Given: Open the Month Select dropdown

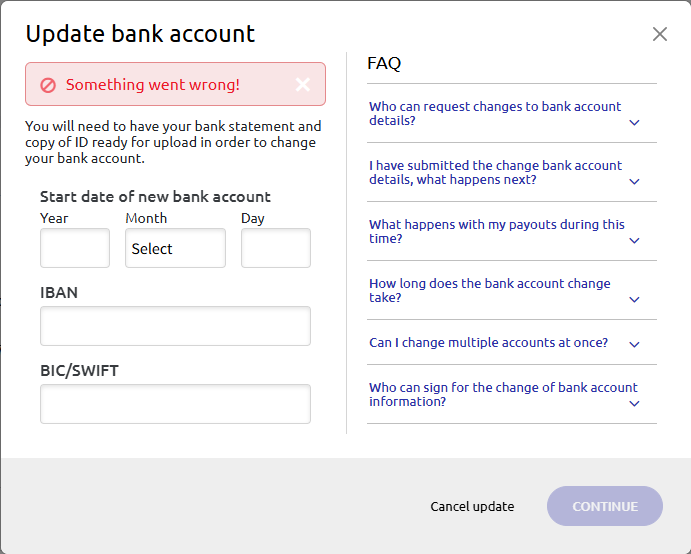Looking at the screenshot, I should (175, 248).
